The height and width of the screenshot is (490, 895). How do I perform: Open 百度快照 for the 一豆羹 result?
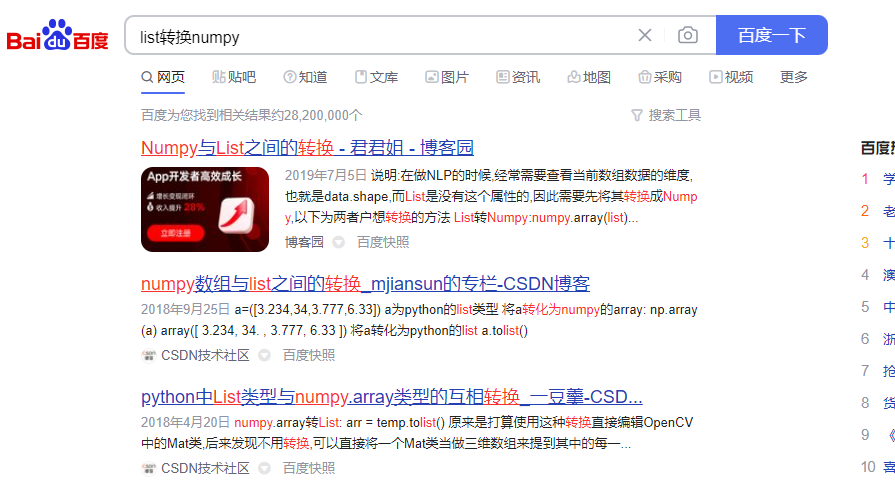[309, 468]
